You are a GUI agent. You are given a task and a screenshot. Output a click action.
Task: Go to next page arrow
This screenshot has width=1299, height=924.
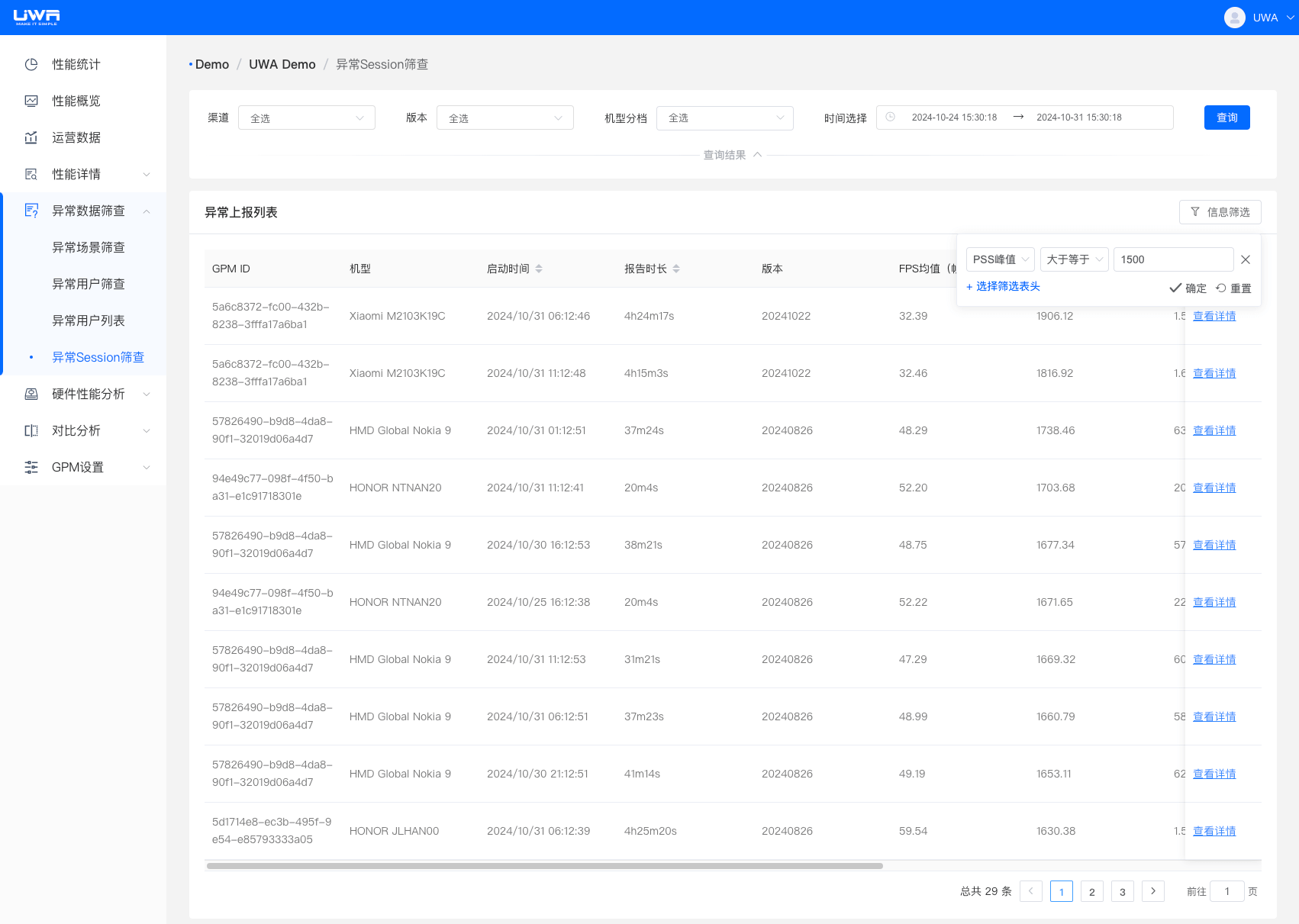pyautogui.click(x=1152, y=891)
